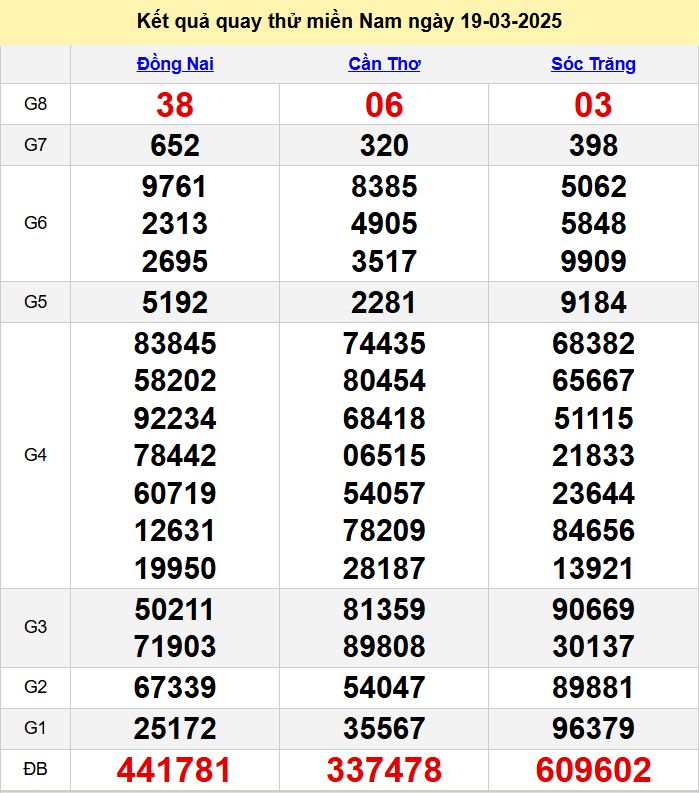The height and width of the screenshot is (793, 699).
Task: Click G4 number 78442
Action: click(x=175, y=456)
